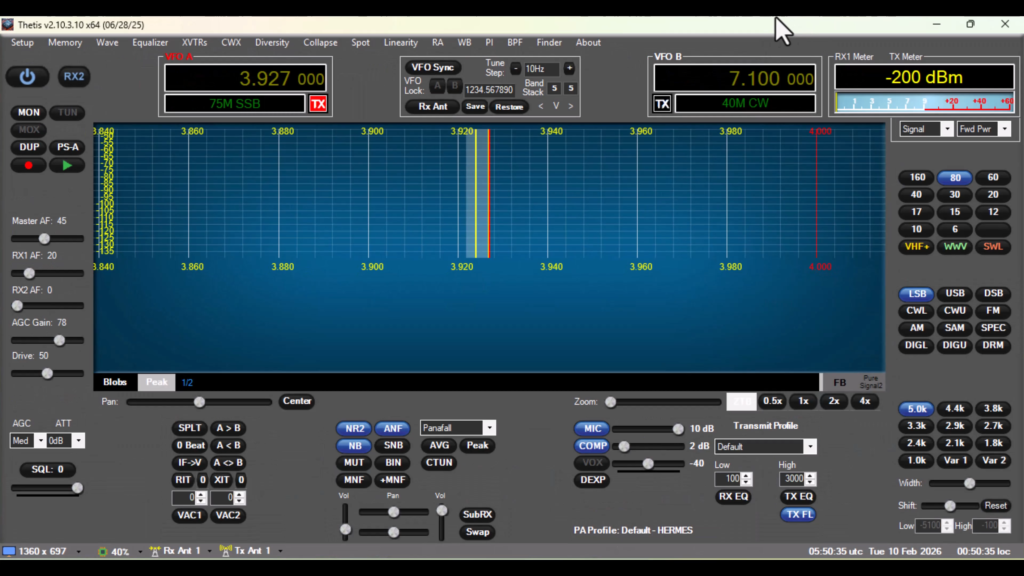Open the Panafall display mode dropdown

489,428
